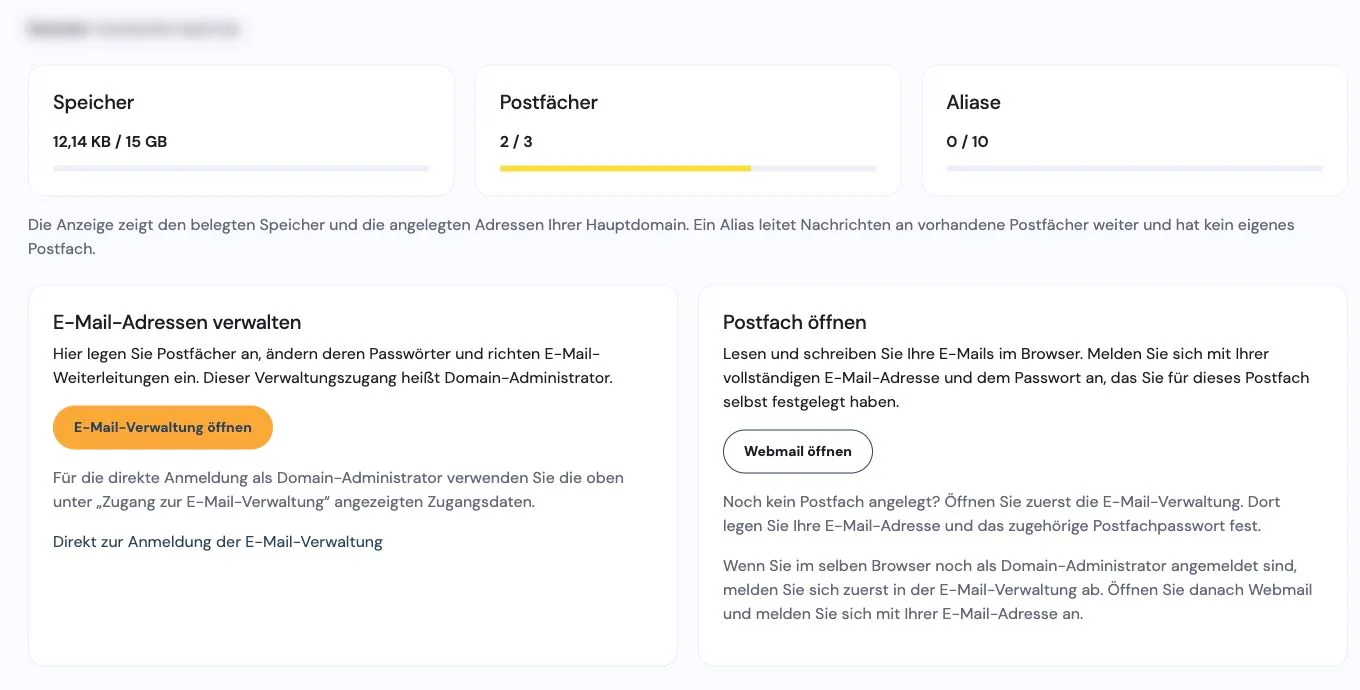Click the 2 / 3 mailbox count

pos(516,142)
